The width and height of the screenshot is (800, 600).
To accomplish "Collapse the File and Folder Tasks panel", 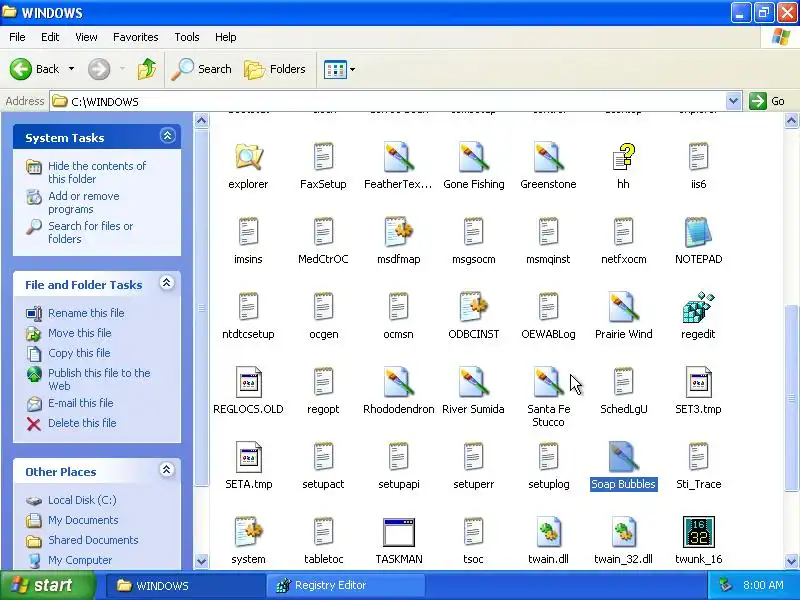I will (x=167, y=283).
